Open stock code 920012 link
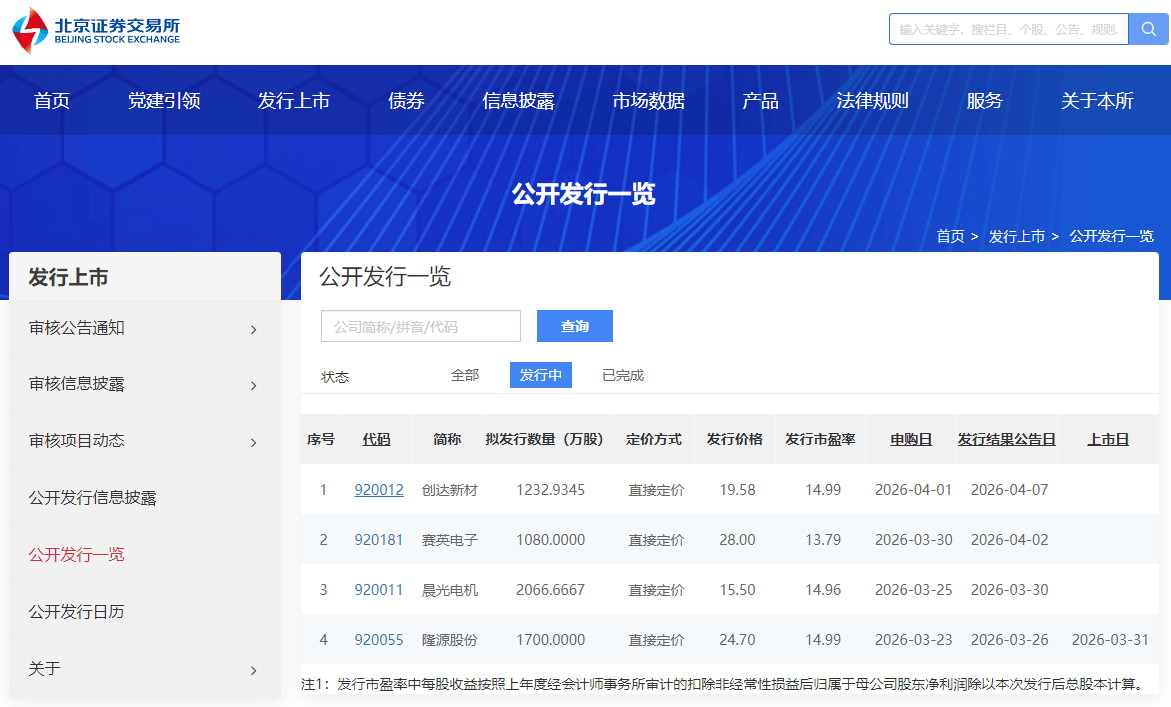Screen dimensions: 1171x707 click(x=379, y=490)
